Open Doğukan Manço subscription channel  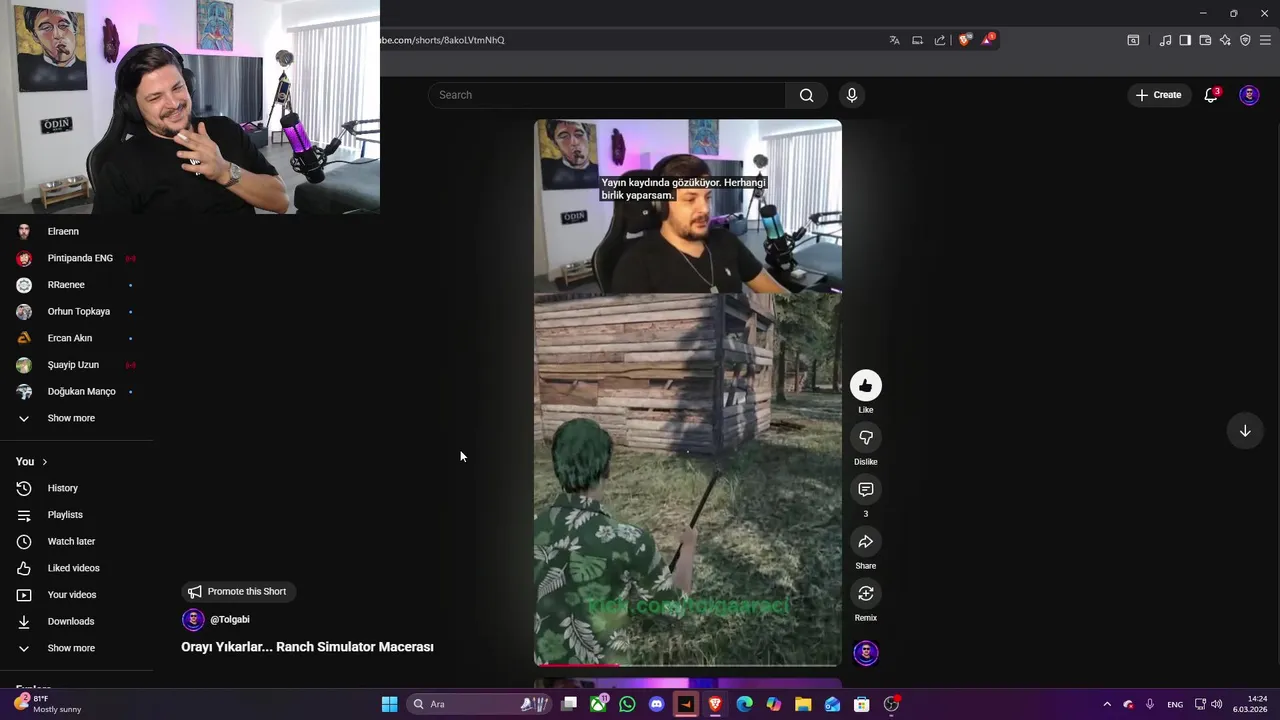coord(81,391)
